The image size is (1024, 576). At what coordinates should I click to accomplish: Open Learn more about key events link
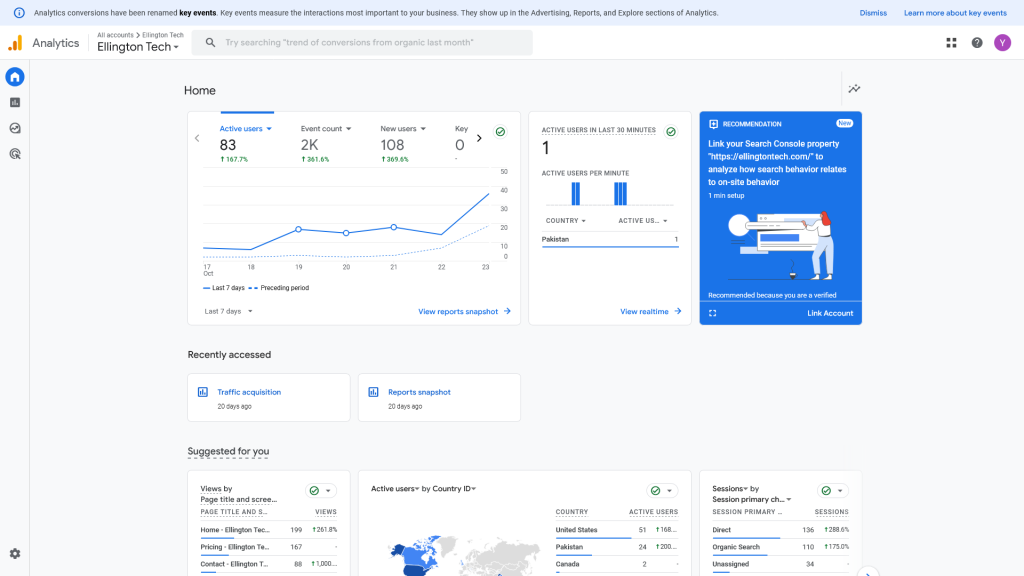click(x=955, y=13)
